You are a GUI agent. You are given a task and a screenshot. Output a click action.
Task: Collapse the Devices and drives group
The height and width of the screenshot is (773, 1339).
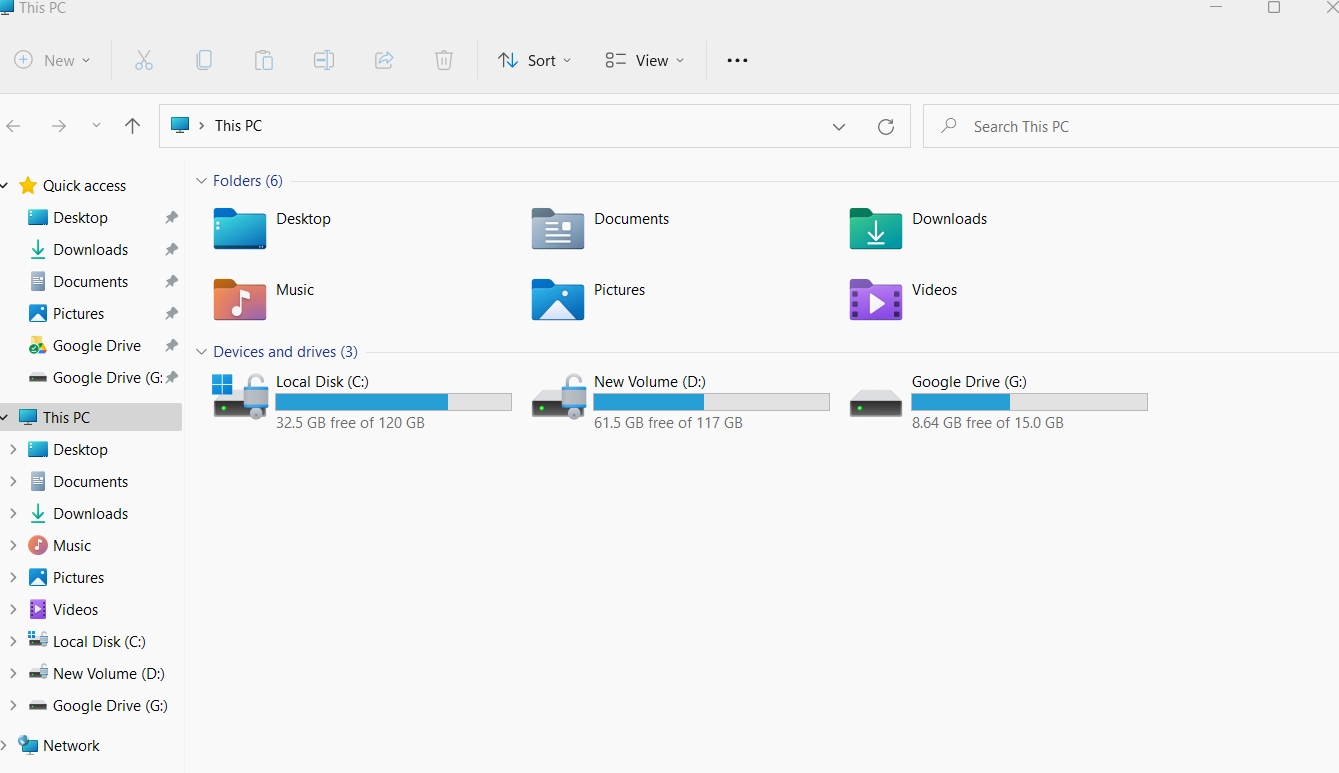[x=202, y=352]
